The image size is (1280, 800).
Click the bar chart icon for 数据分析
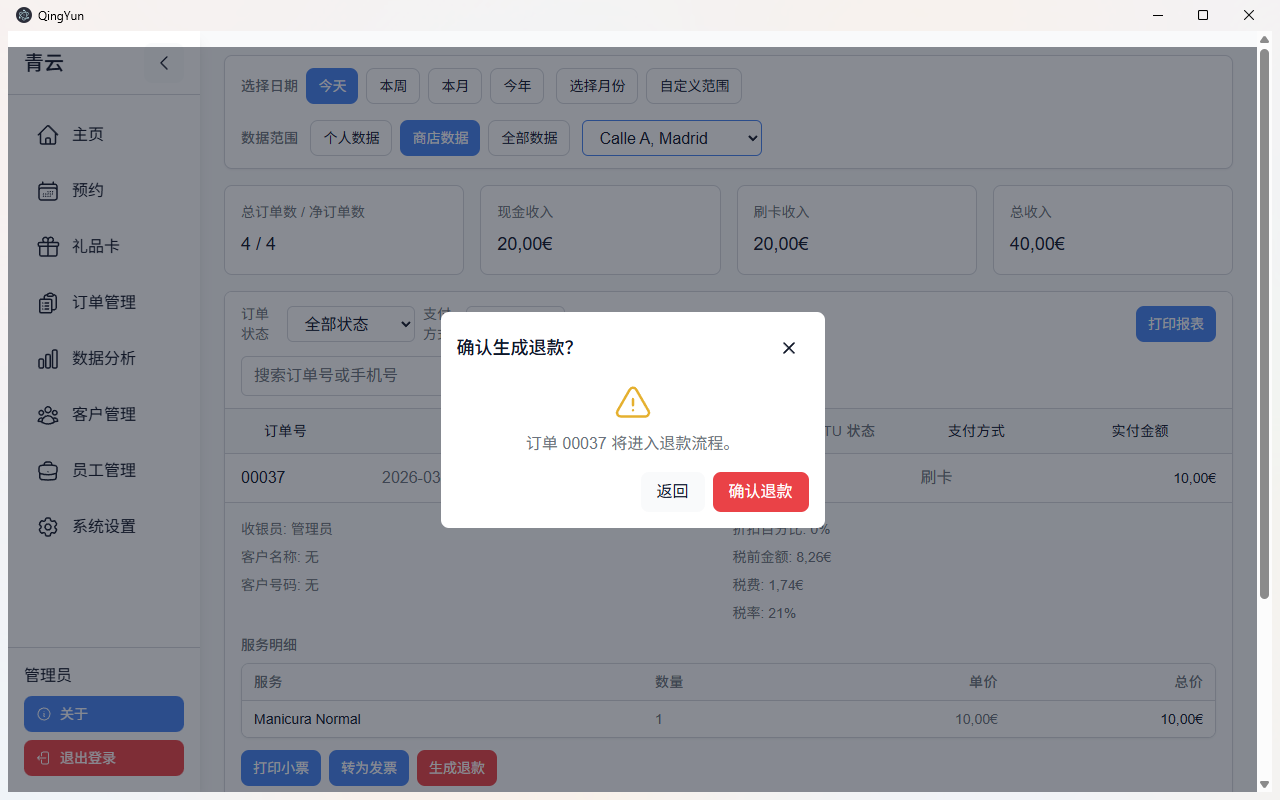[48, 359]
